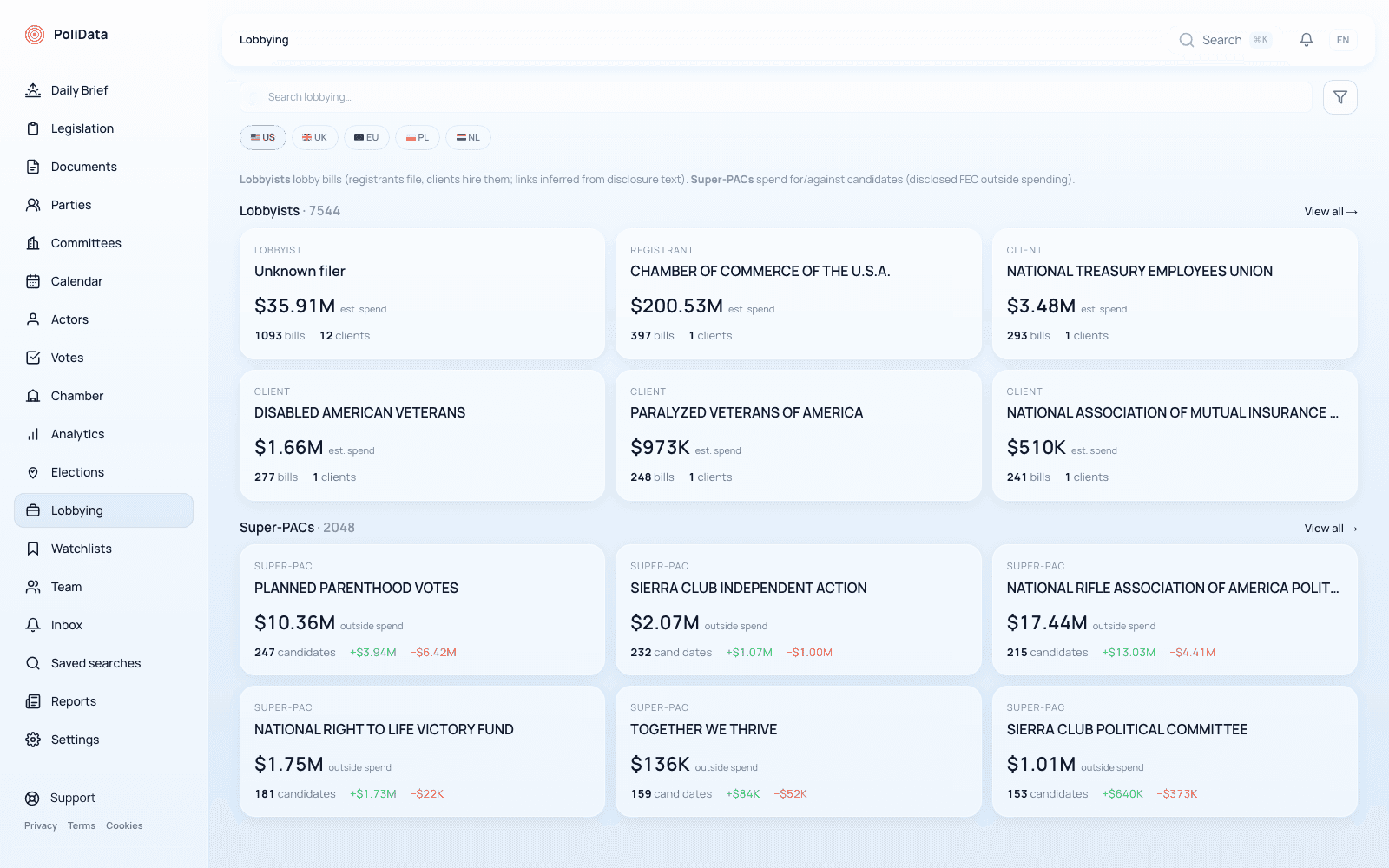Open the Planned Parenthood Votes card
Viewport: 1389px width, 868px height.
coord(422,610)
